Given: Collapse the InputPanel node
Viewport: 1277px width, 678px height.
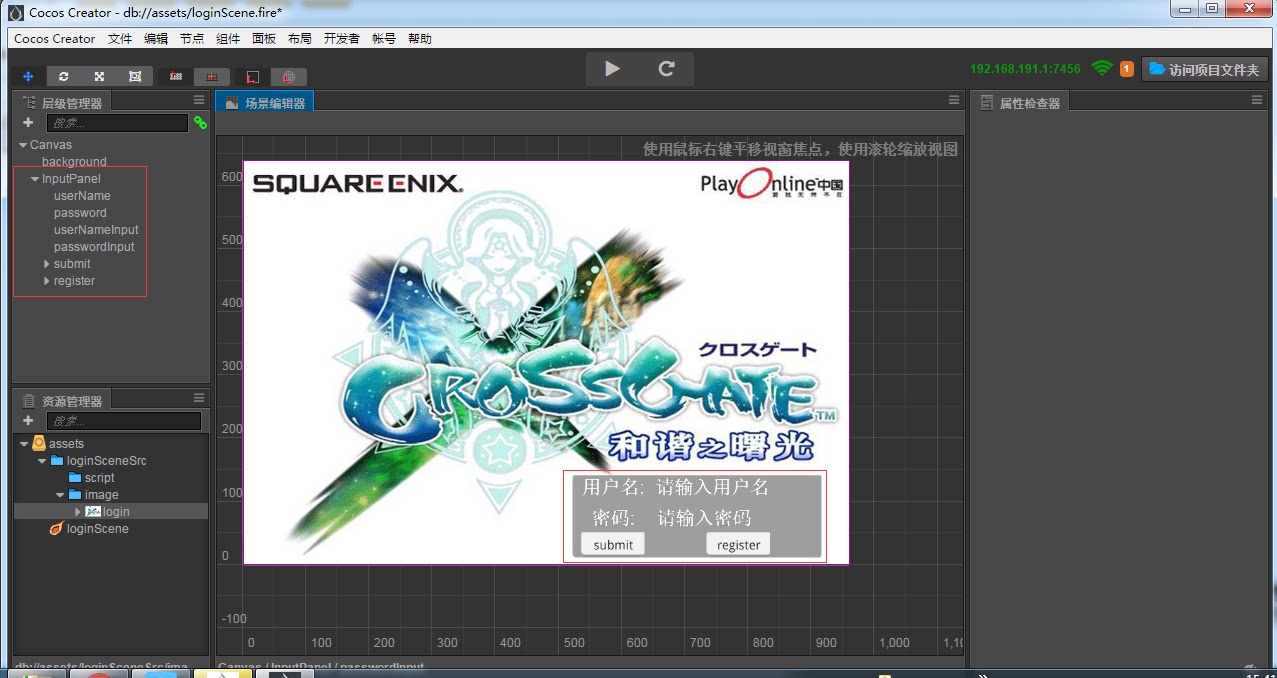Looking at the screenshot, I should click(35, 179).
